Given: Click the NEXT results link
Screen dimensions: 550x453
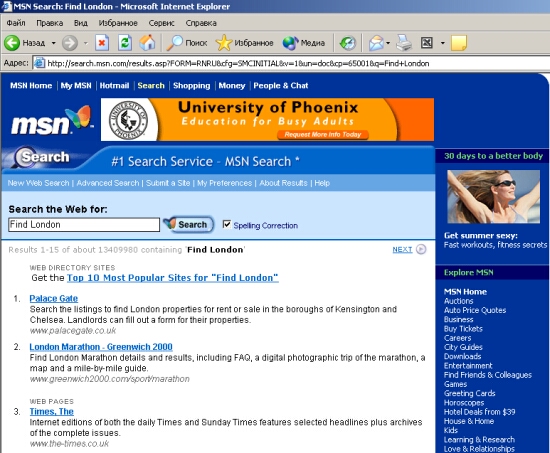Looking at the screenshot, I should 402,249.
